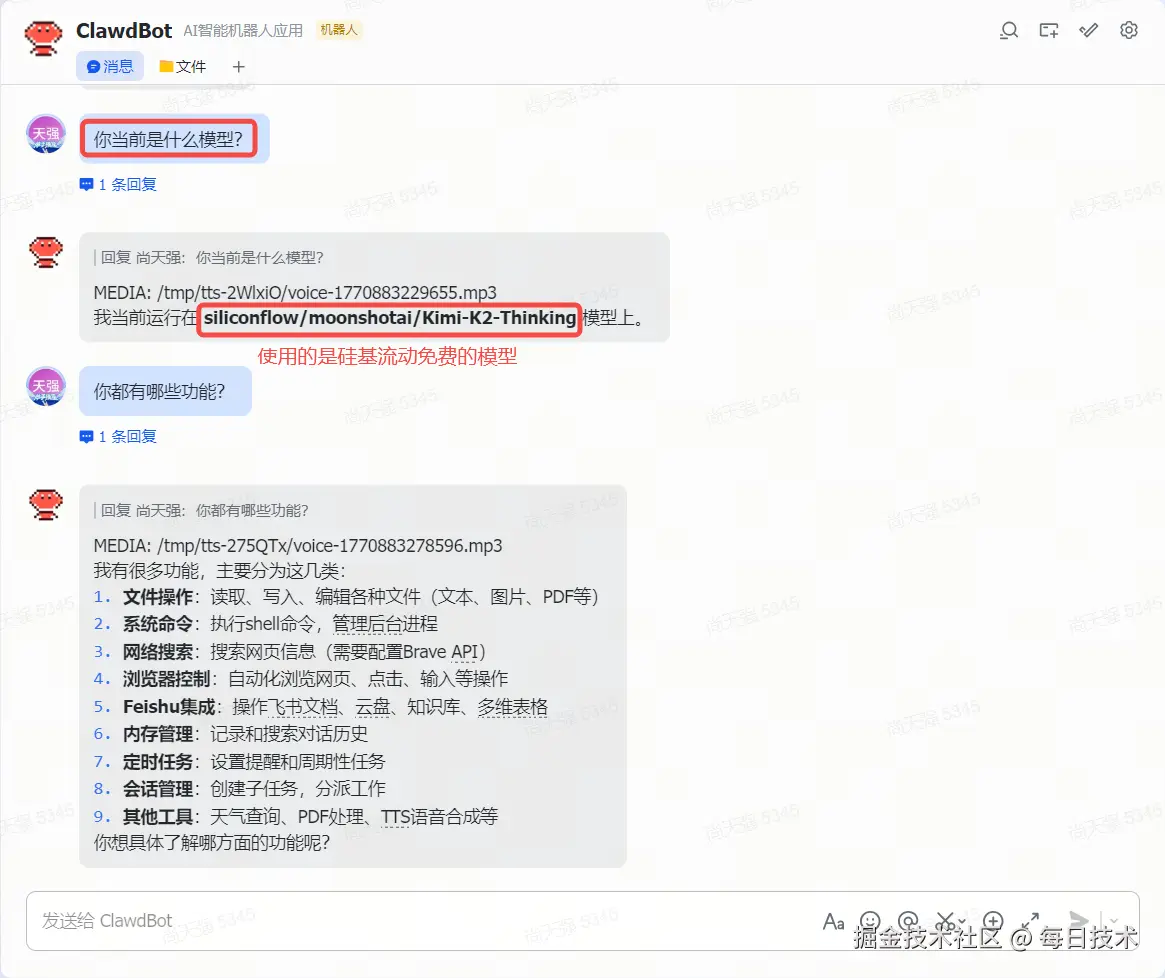Screen dimensions: 1165x978
Task: Click quoted '回复 尚天强: 你当前是什么模型?'
Action: click(x=212, y=258)
